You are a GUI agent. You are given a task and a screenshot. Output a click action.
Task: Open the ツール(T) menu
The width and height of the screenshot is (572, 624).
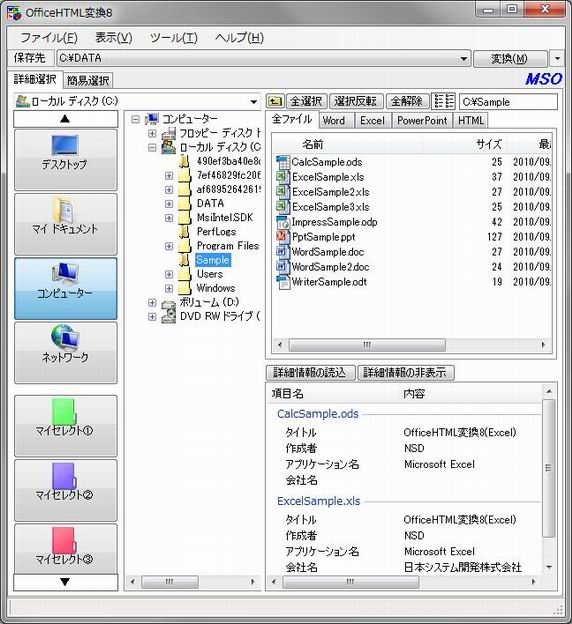coord(174,38)
